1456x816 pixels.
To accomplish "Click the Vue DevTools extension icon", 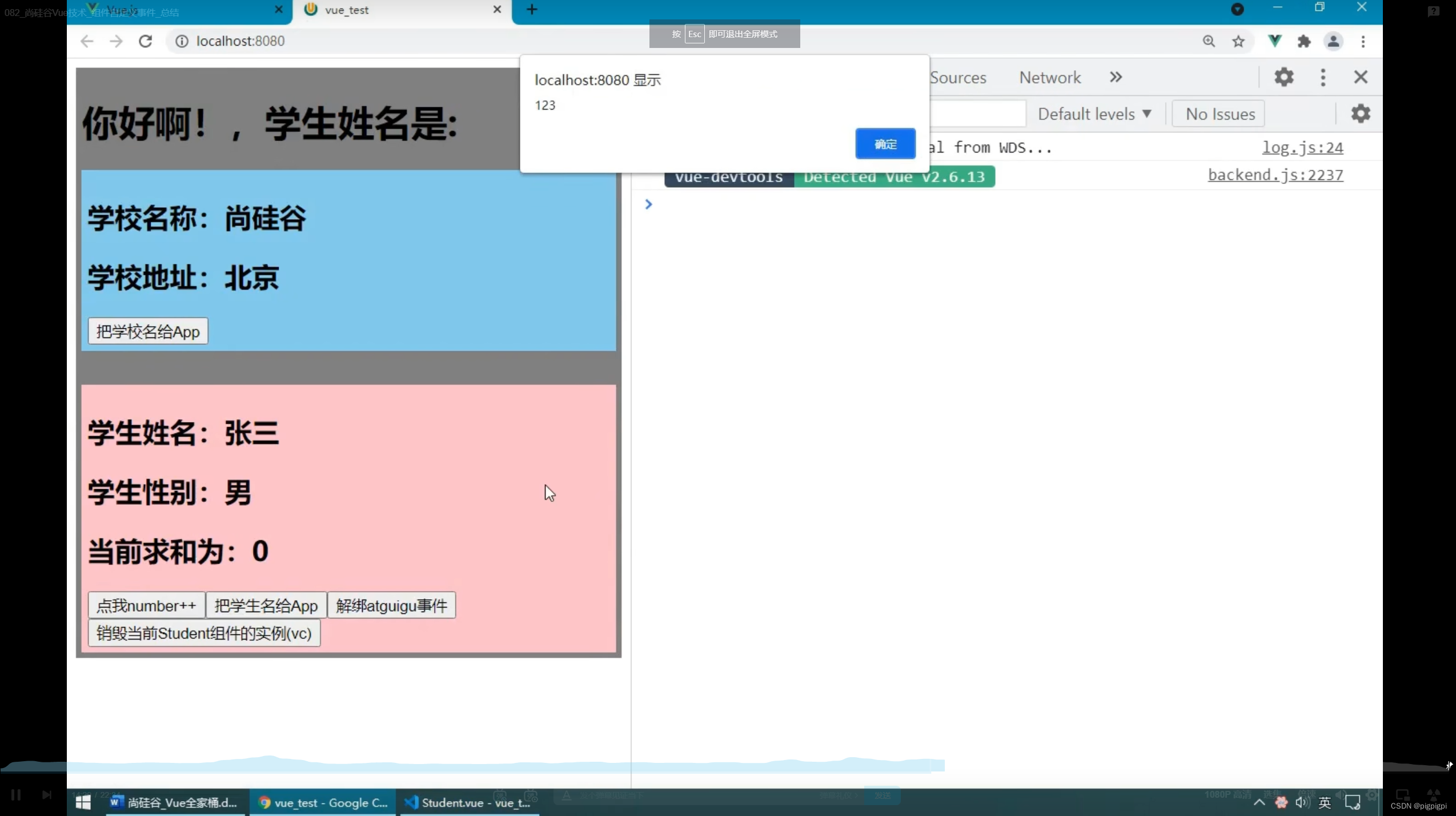I will click(1275, 41).
